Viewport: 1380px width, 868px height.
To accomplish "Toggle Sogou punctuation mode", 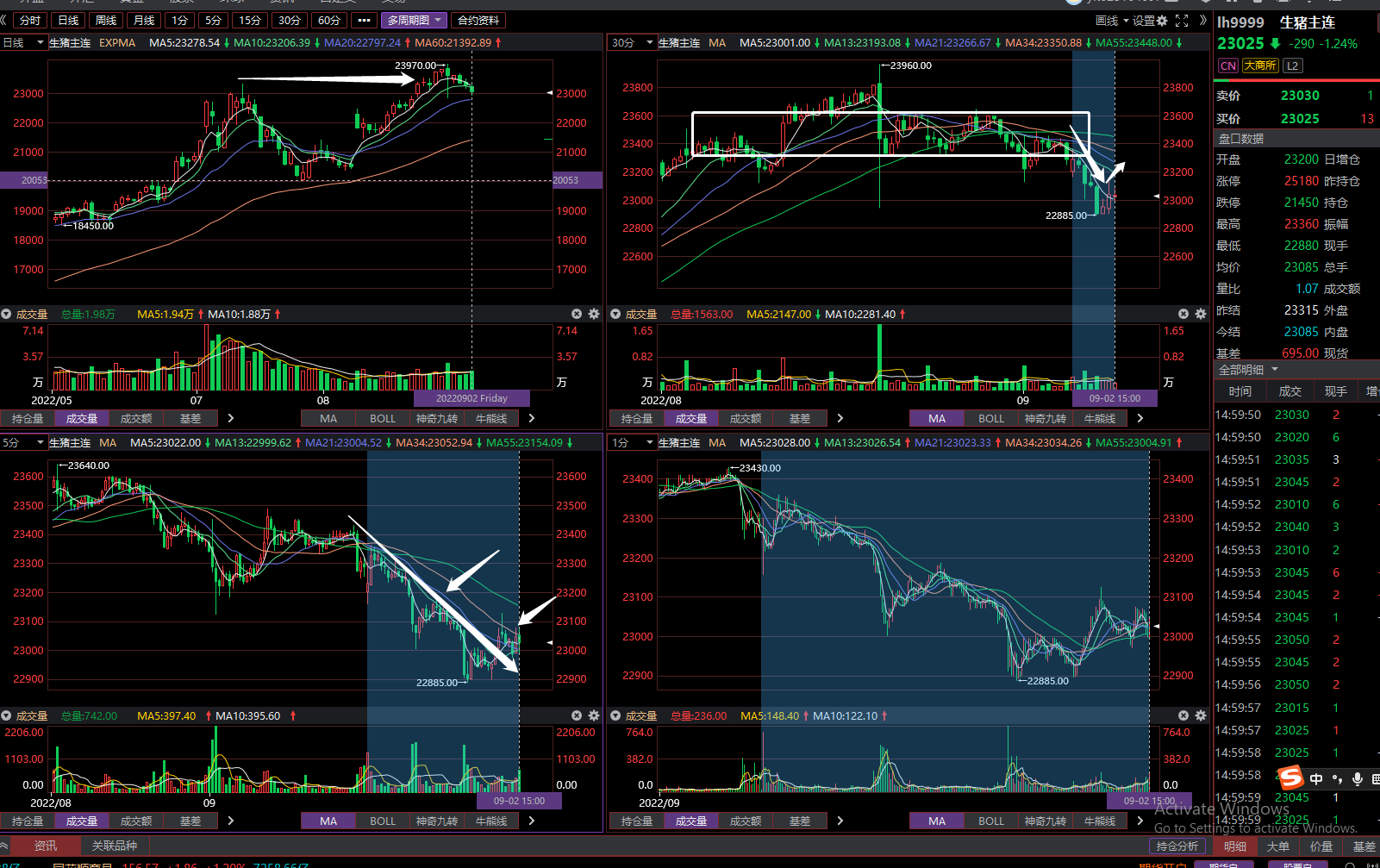I will coord(1337,779).
